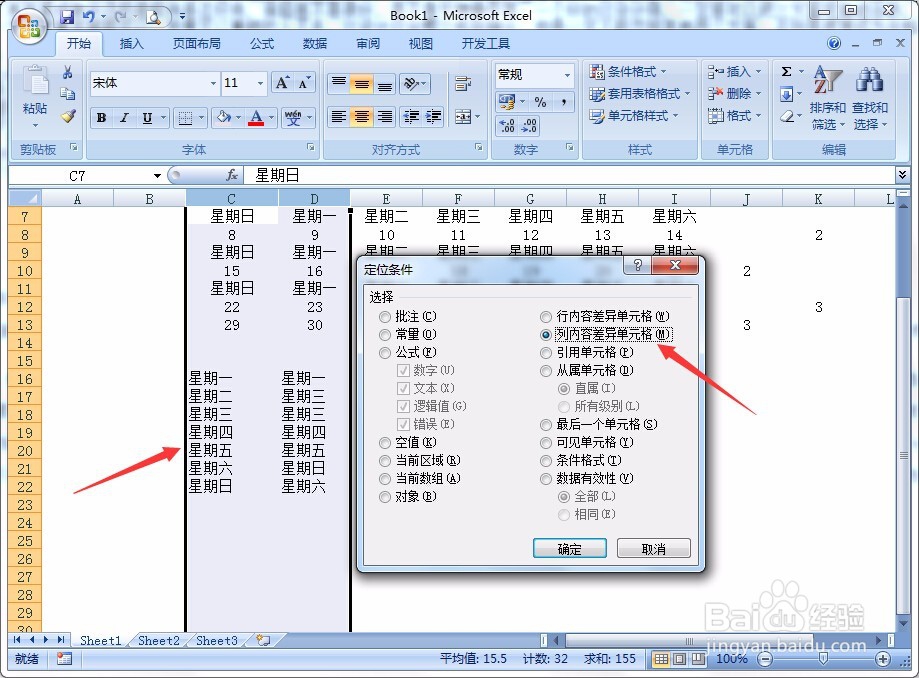
Task: Open Sort and Filter (排序和筛选)
Action: point(828,98)
